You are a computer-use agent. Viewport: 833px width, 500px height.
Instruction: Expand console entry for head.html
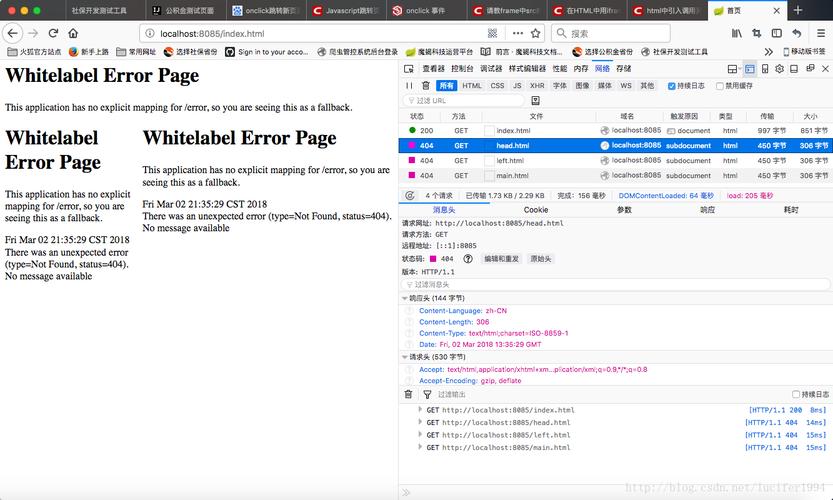click(x=420, y=422)
